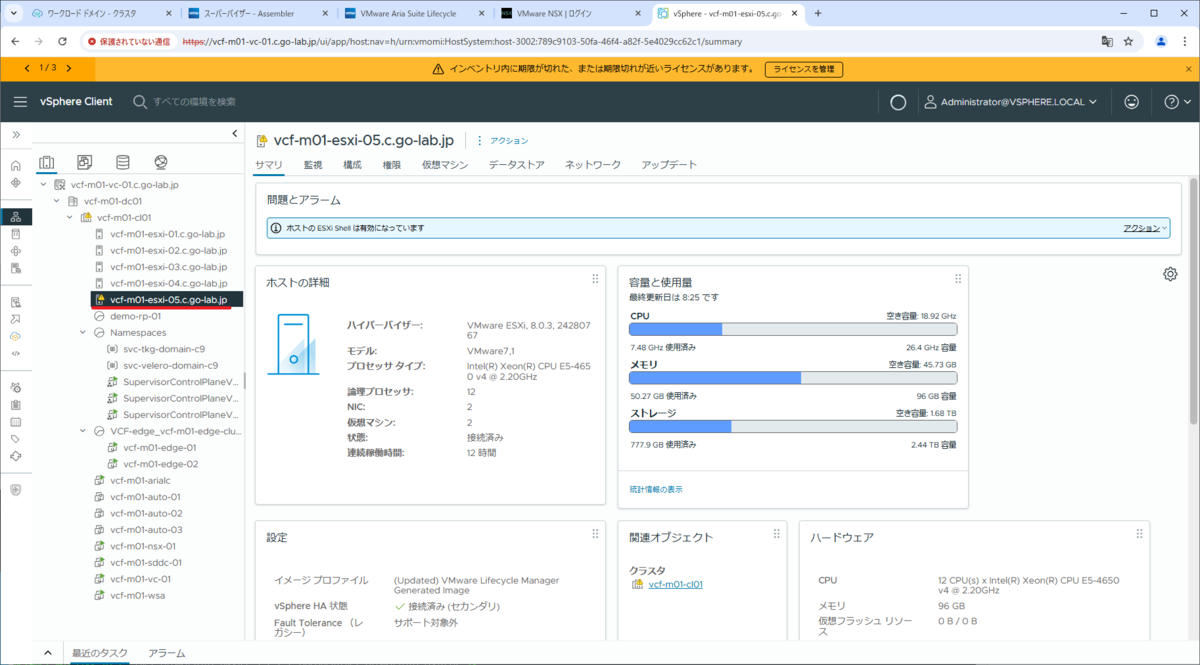This screenshot has height=665, width=1200.
Task: Collapse the Namespaces resource pool node
Action: [83, 332]
